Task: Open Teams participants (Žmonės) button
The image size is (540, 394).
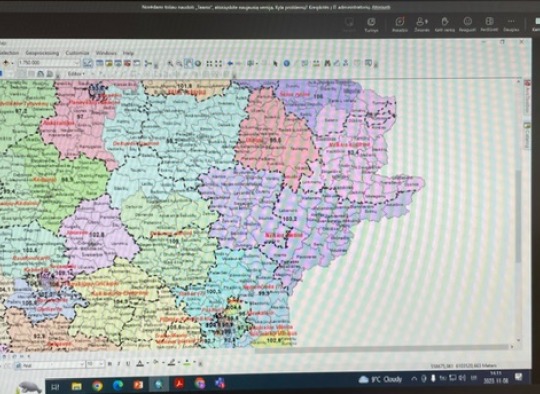Action: [422, 24]
